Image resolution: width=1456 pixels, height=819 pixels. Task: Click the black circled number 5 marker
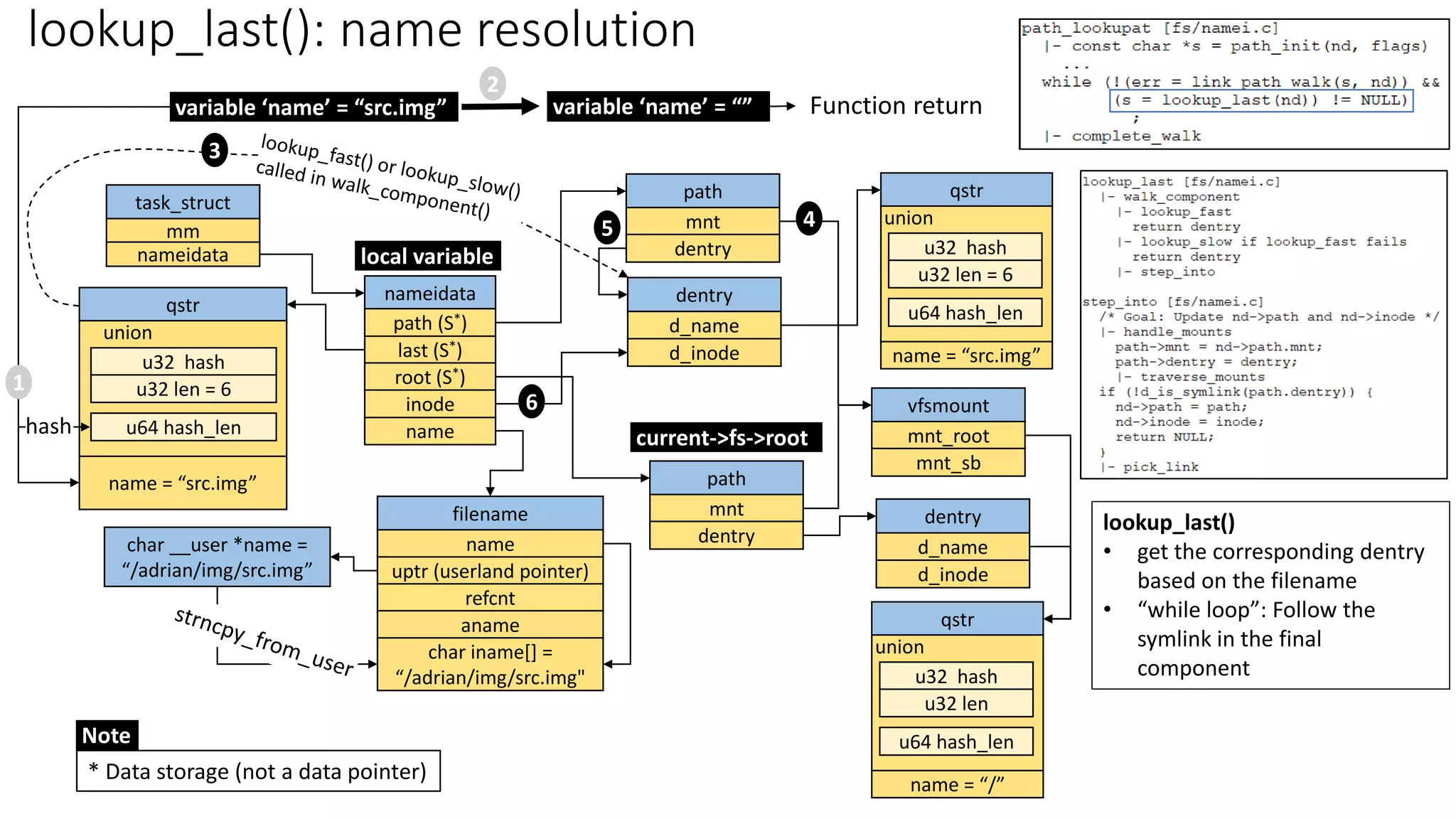[x=606, y=228]
